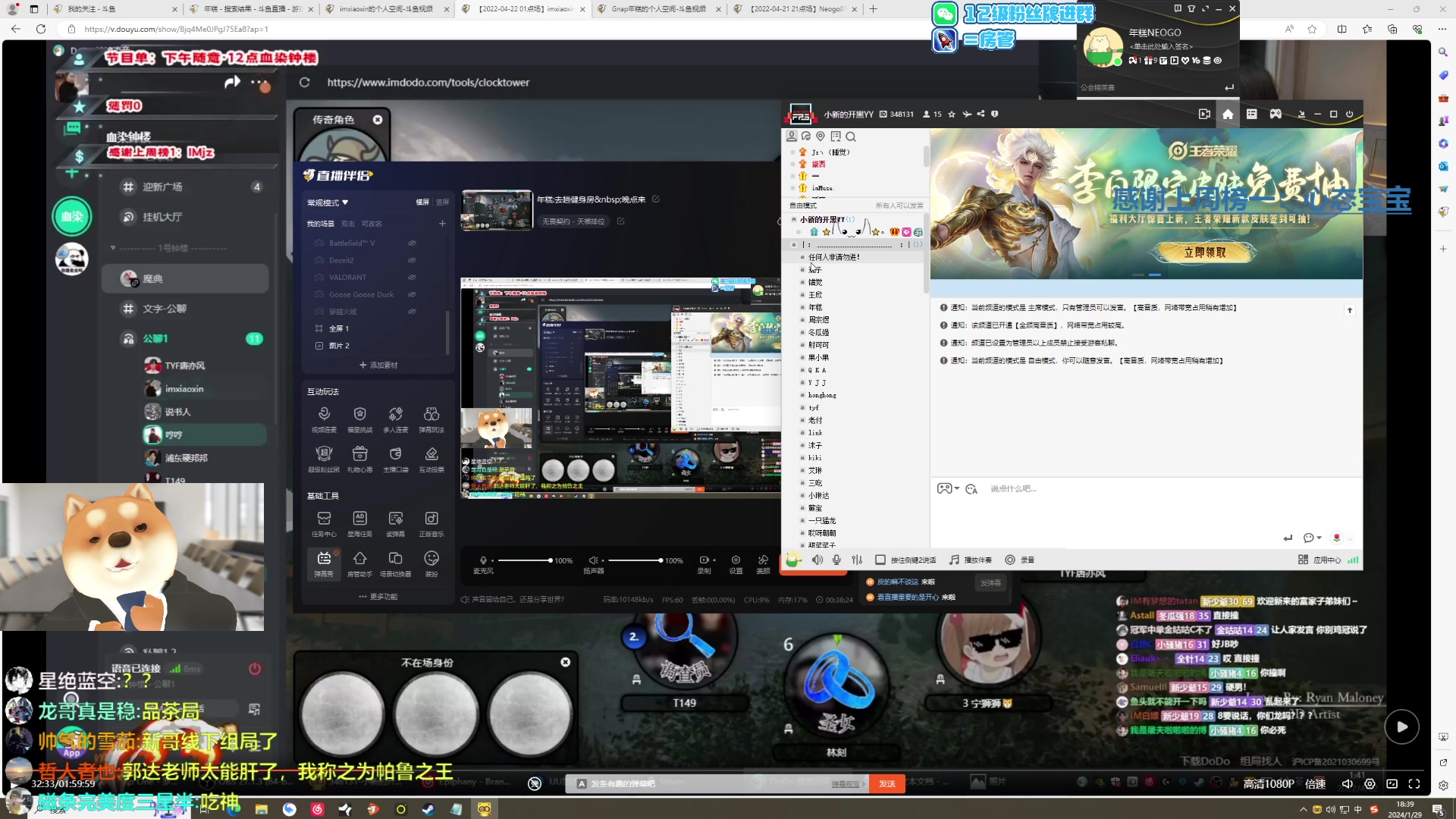Click search icon in YY user panel
1456x819 pixels.
pyautogui.click(x=851, y=136)
